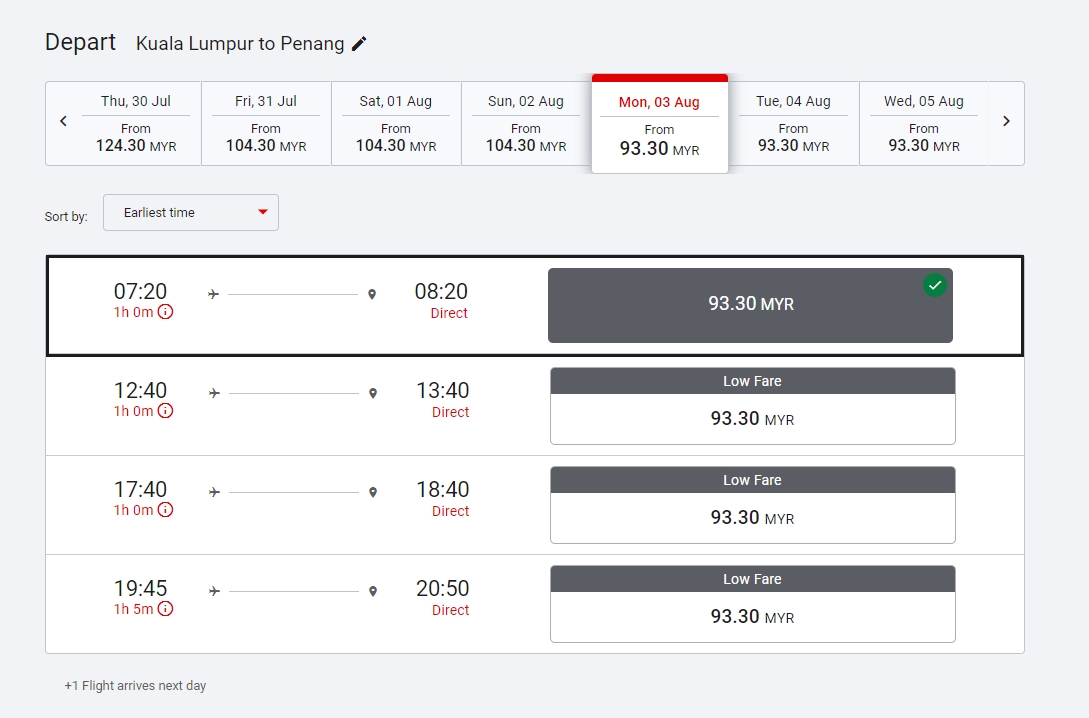Select the Sun, 02 Aug date tab
Image resolution: width=1089 pixels, height=718 pixels.
(x=526, y=124)
